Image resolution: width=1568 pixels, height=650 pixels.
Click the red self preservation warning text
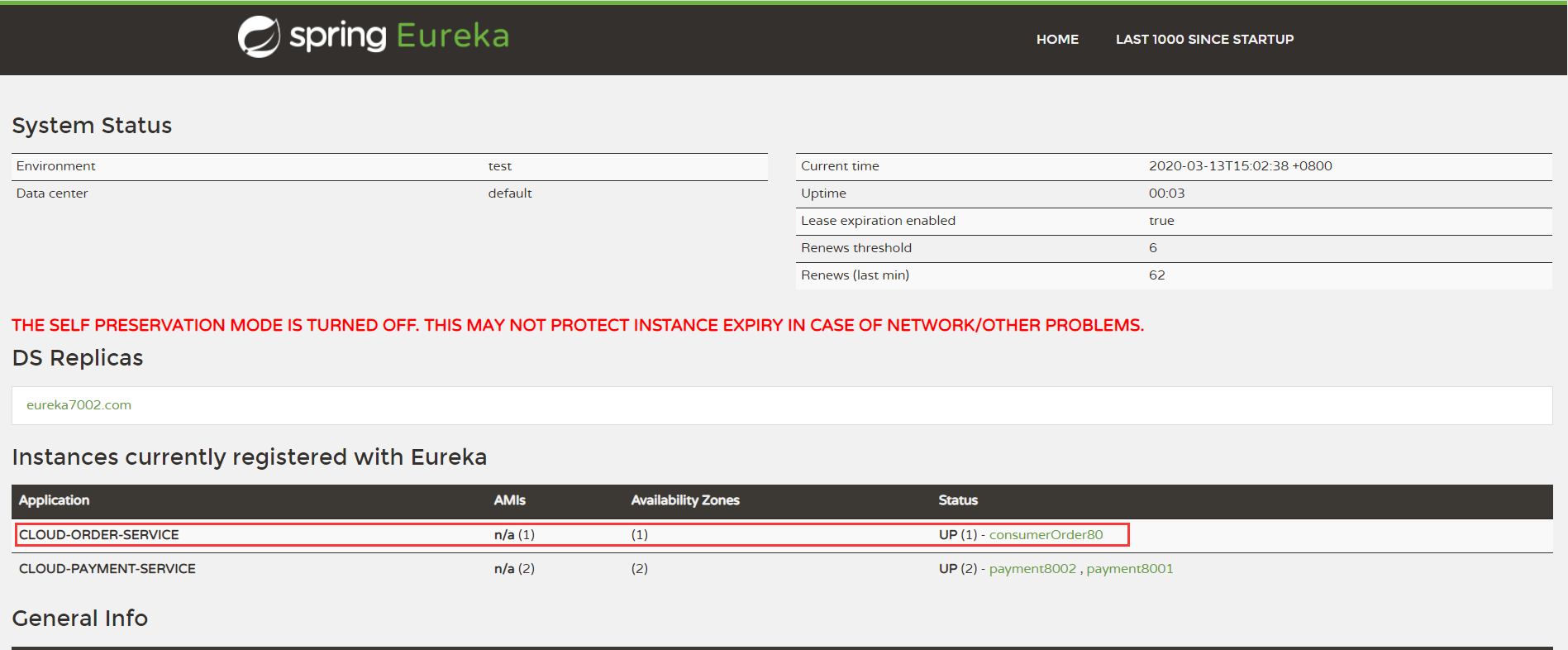pyautogui.click(x=578, y=325)
